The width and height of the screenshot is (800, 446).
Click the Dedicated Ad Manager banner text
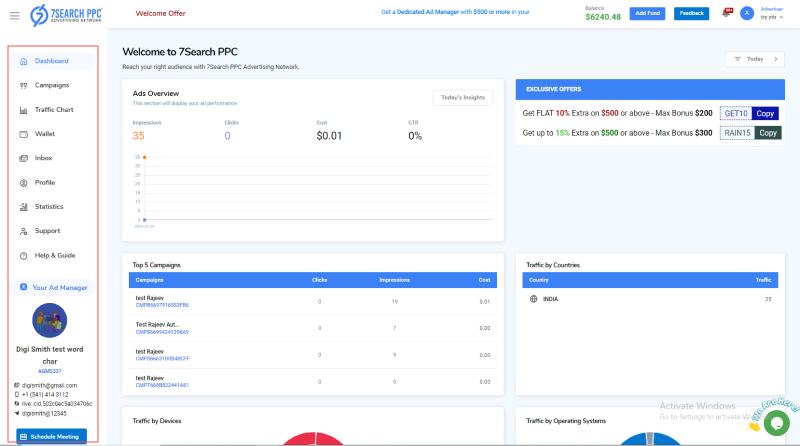coord(455,12)
